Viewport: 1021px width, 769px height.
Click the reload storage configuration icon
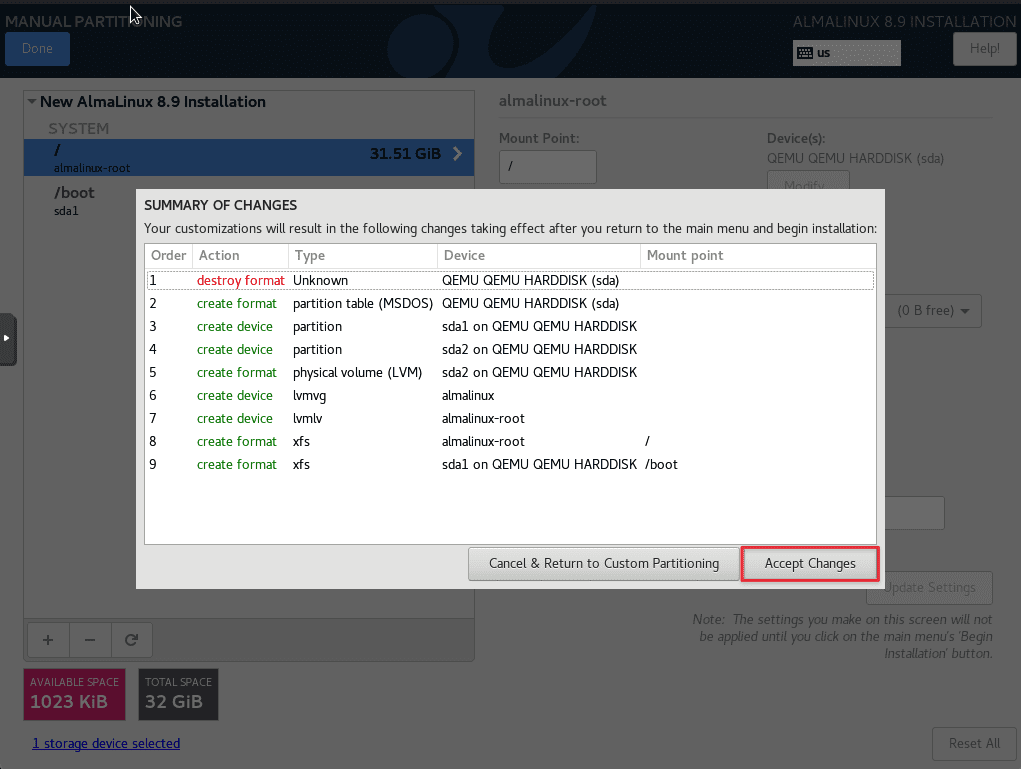click(x=132, y=640)
